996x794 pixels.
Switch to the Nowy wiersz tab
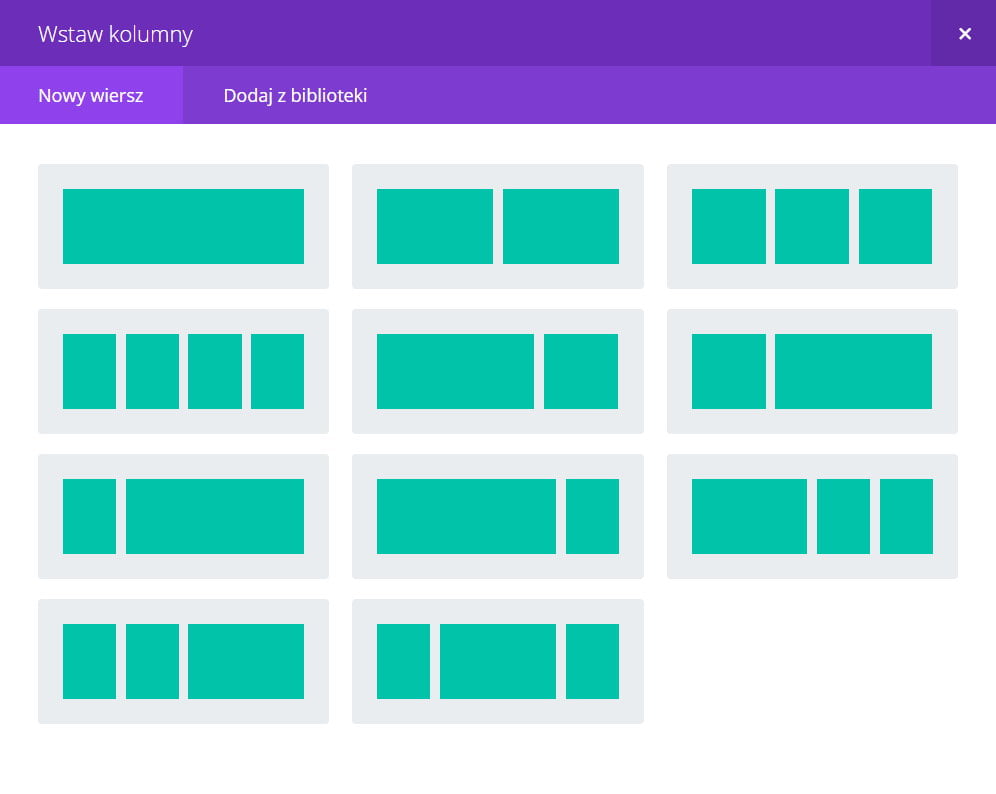(91, 96)
